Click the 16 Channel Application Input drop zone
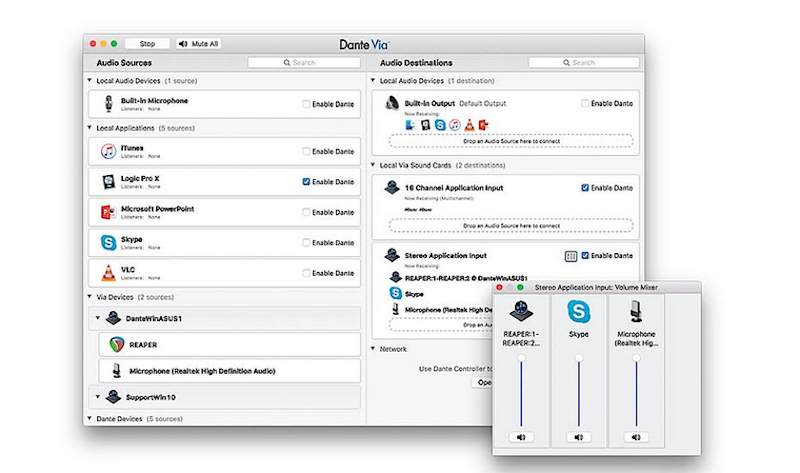 click(511, 226)
